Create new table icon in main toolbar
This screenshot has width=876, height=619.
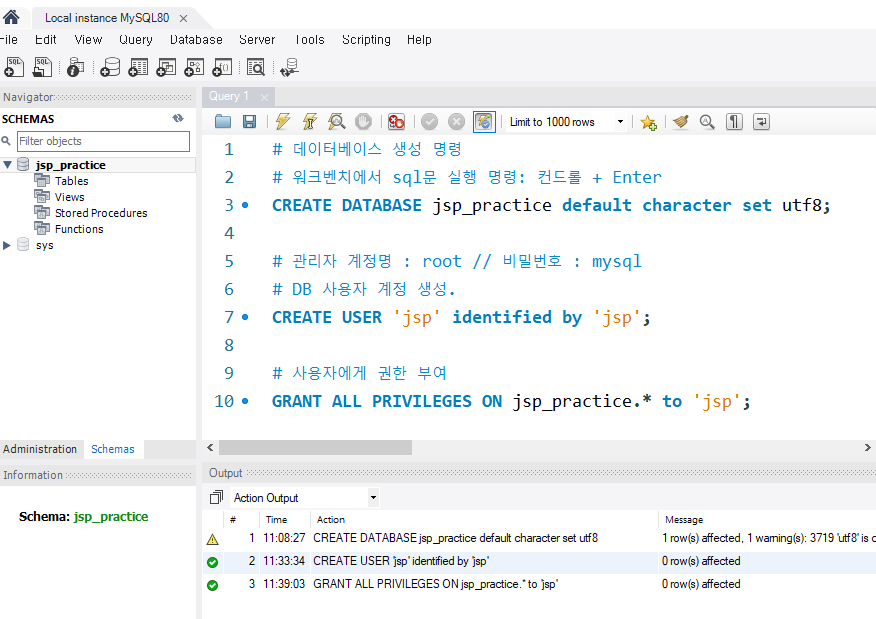(138, 67)
